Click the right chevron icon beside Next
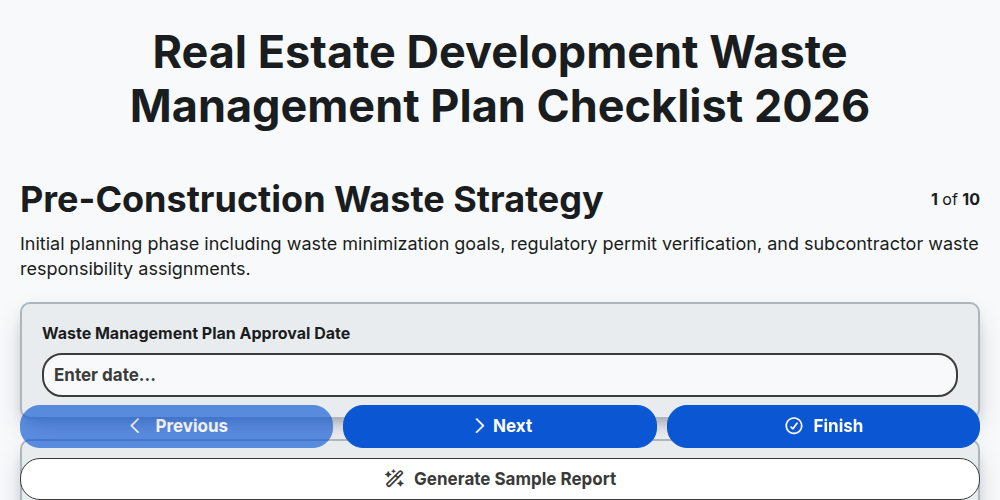Viewport: 1000px width, 500px height. tap(480, 426)
